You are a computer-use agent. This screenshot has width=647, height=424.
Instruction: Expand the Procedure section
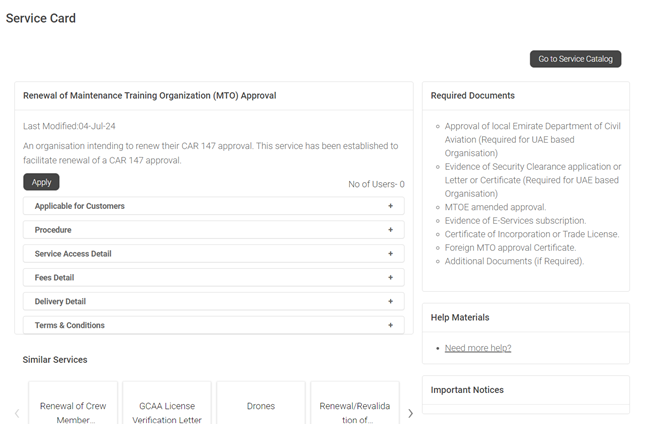pyautogui.click(x=214, y=230)
